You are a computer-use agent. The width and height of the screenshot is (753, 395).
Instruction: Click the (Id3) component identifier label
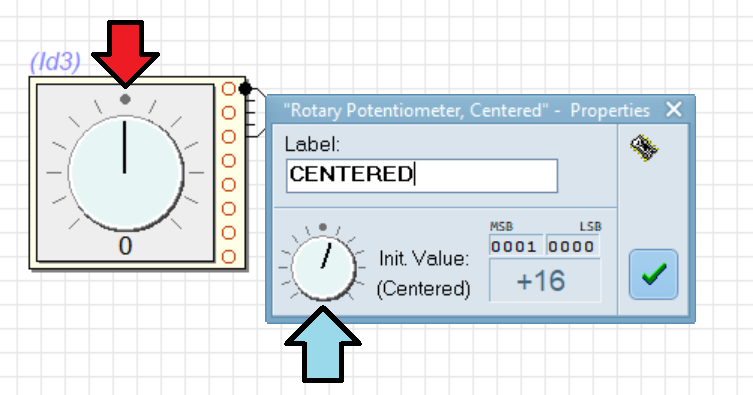click(55, 61)
